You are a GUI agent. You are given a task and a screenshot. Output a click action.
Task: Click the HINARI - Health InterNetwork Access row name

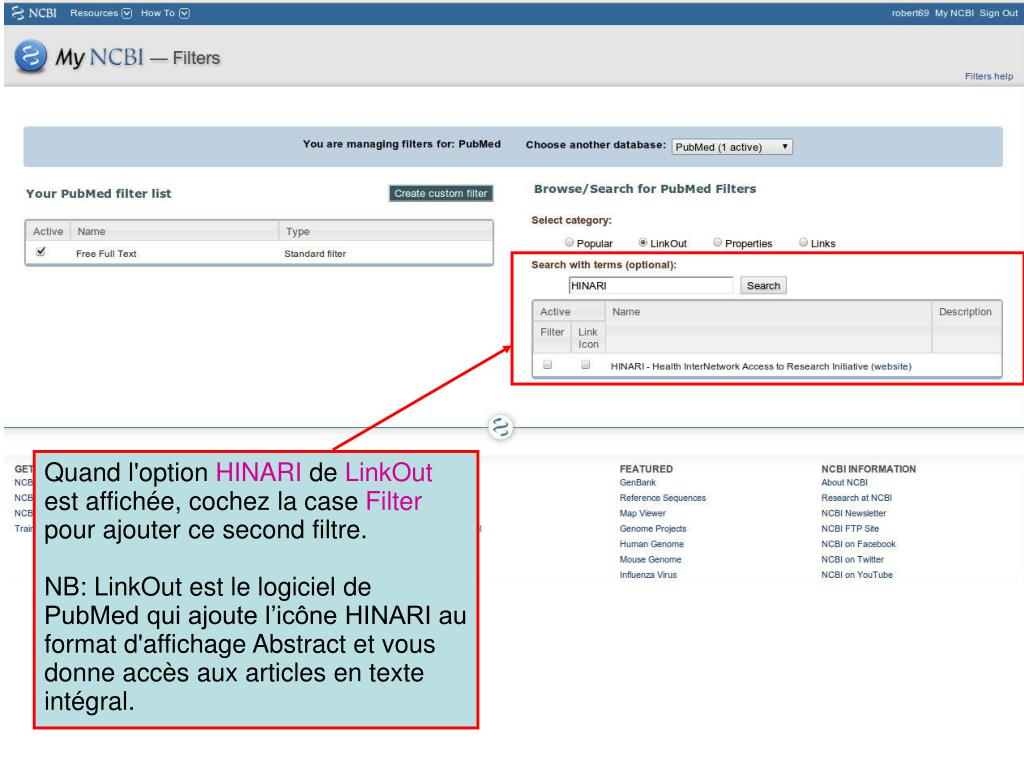click(739, 366)
